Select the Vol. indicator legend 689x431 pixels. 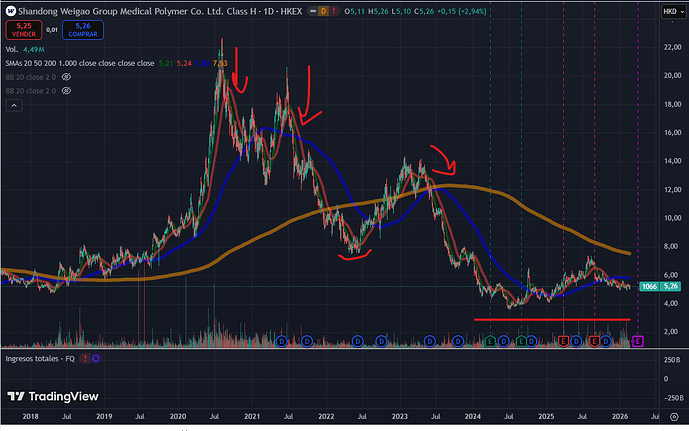(x=12, y=49)
